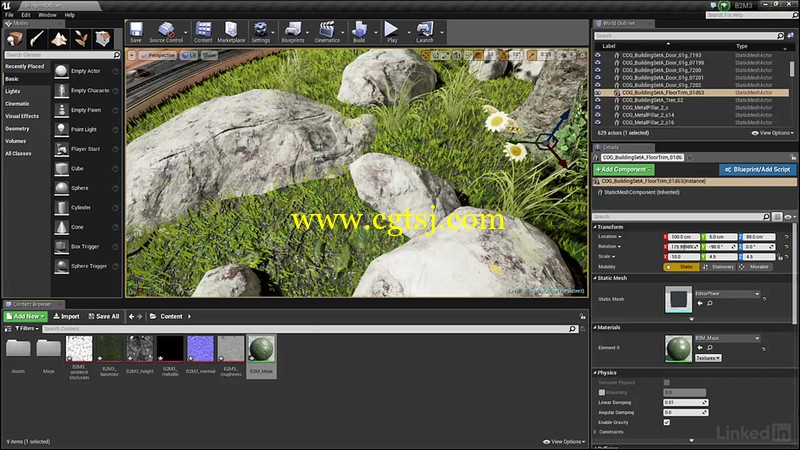
Task: Toggle visibility of COG_BuildingSetA_Door_01g_7193
Action: (598, 55)
